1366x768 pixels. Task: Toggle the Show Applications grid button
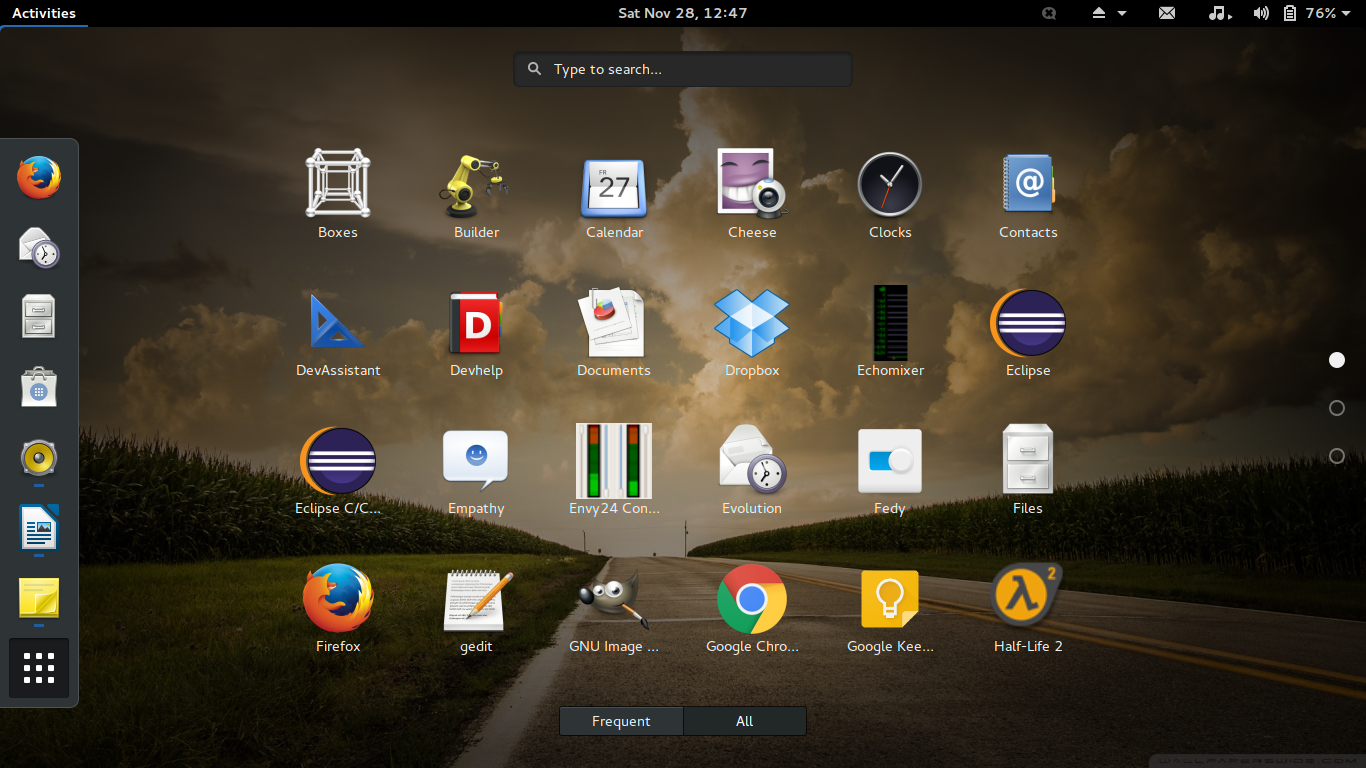click(39, 668)
